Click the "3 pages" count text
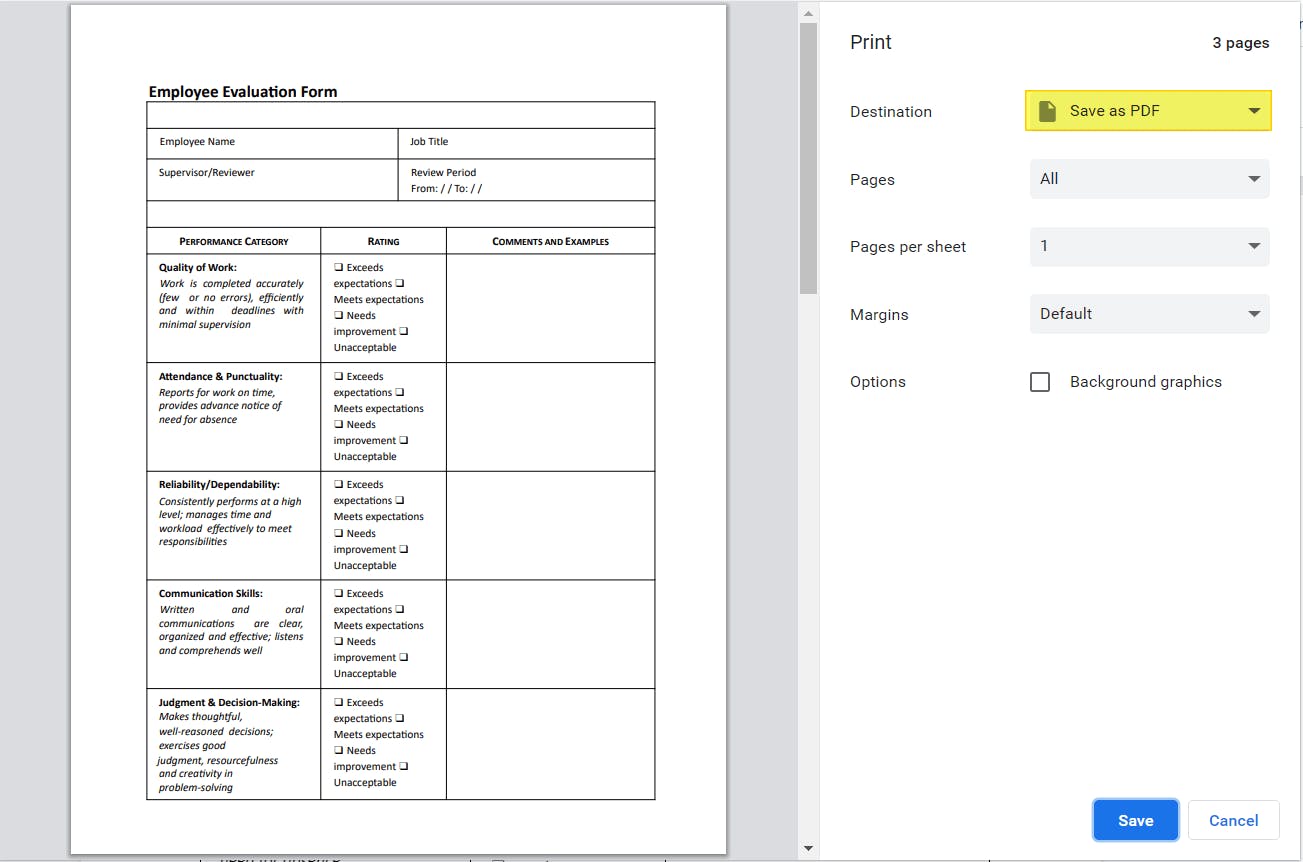 1240,43
